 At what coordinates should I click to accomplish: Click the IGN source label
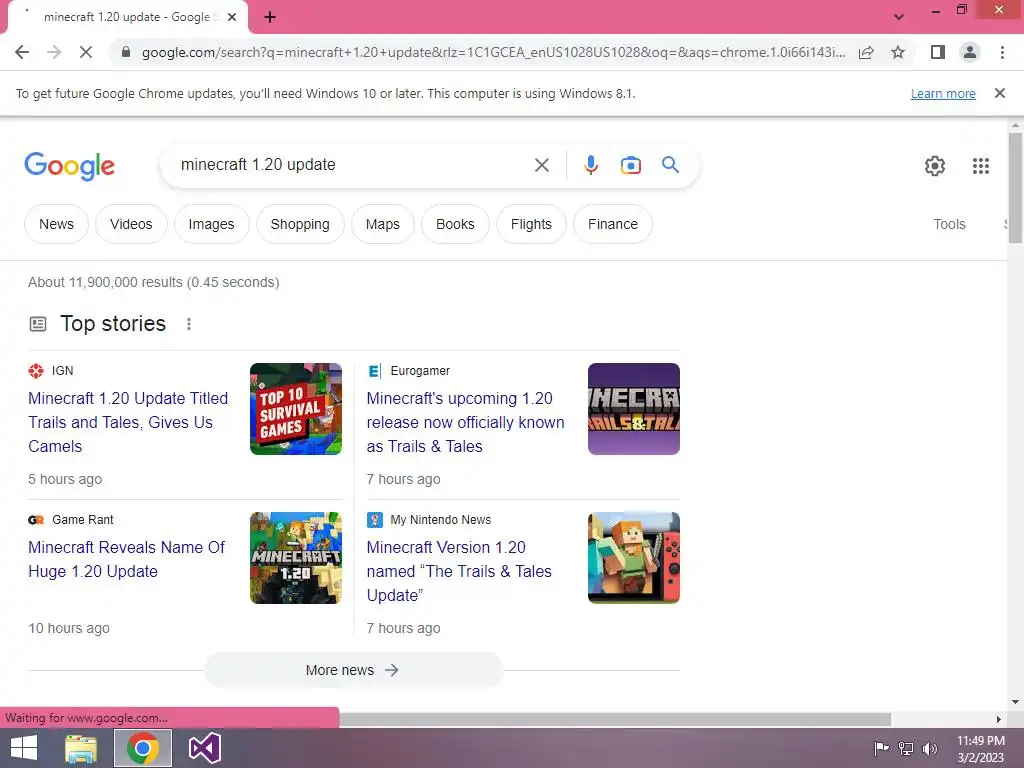63,371
